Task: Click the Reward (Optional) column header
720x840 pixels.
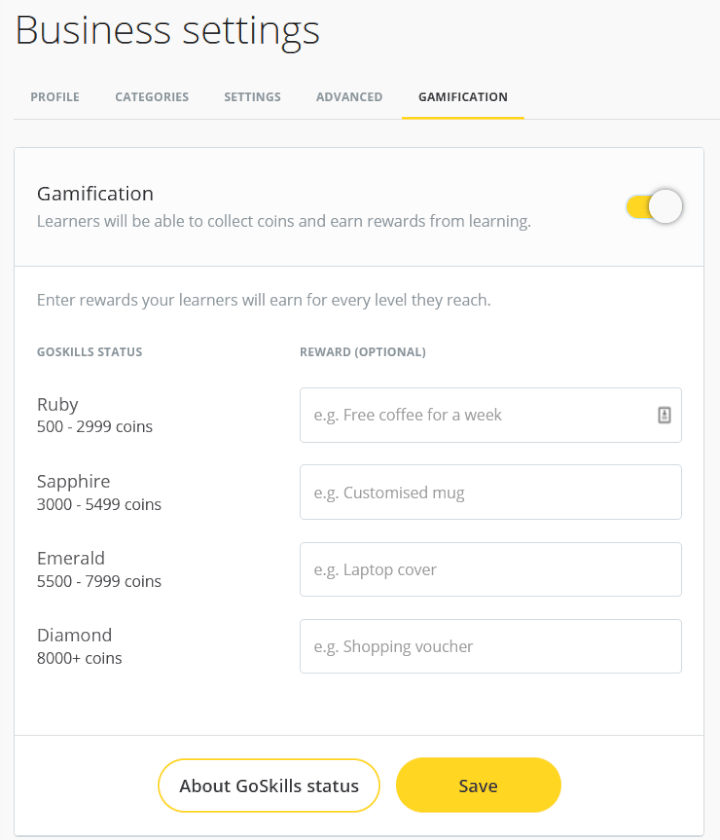Action: [363, 352]
